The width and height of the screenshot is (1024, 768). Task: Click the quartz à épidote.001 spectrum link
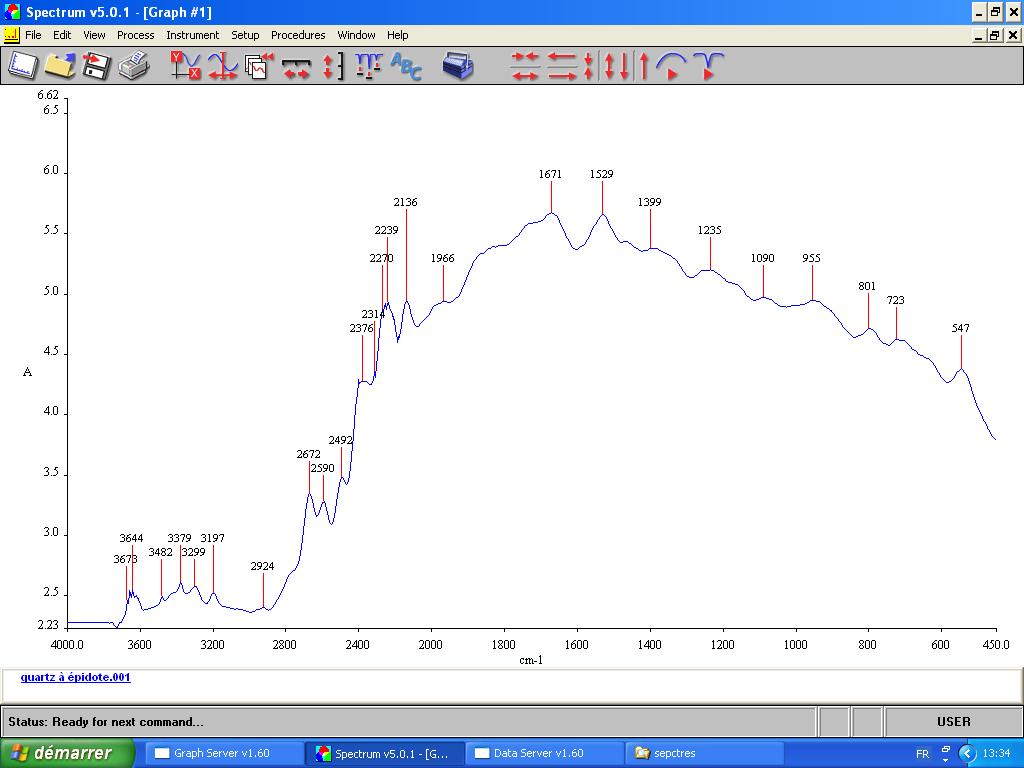pyautogui.click(x=75, y=677)
